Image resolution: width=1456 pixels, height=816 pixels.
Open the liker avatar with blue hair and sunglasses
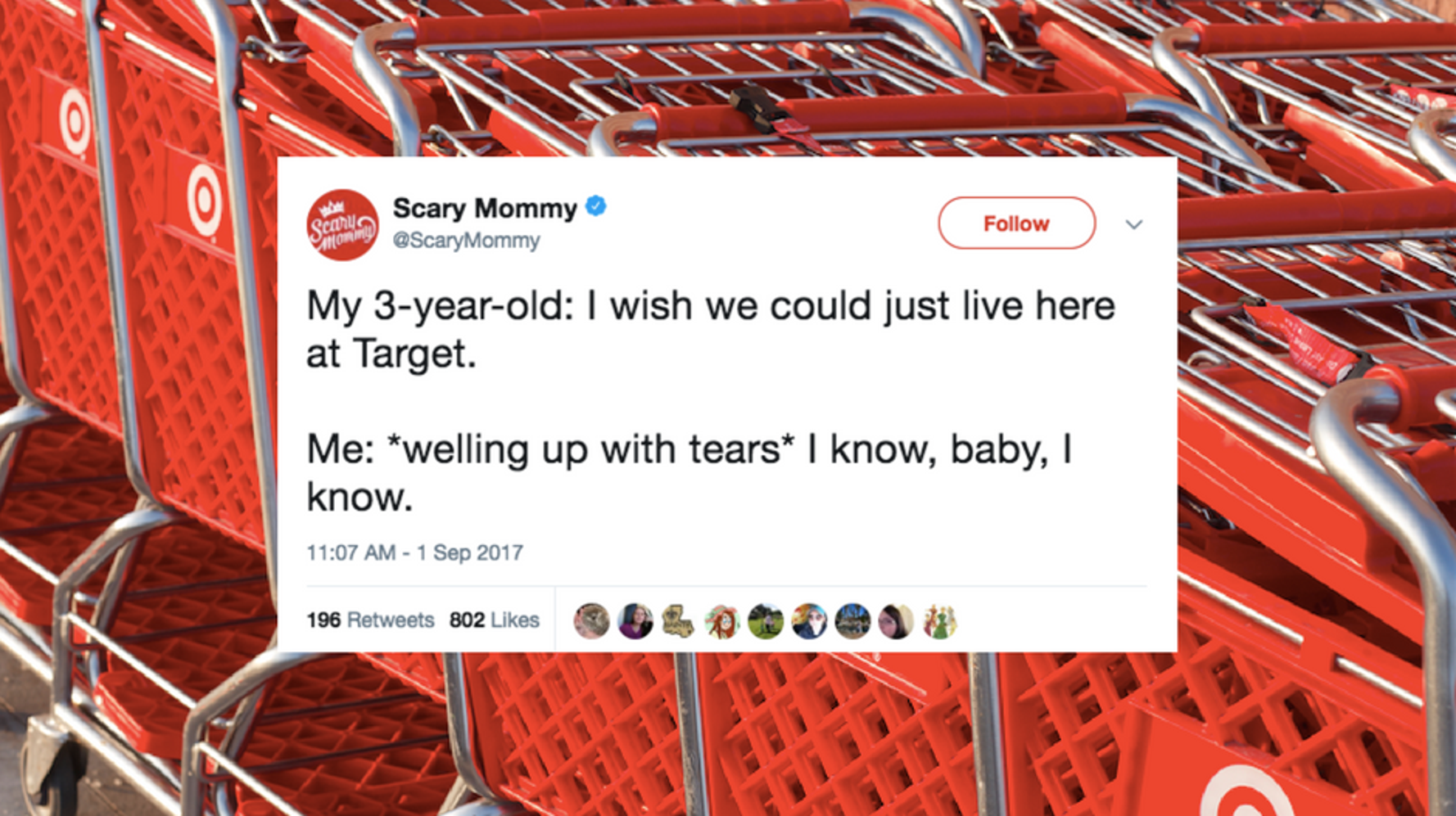coord(809,621)
